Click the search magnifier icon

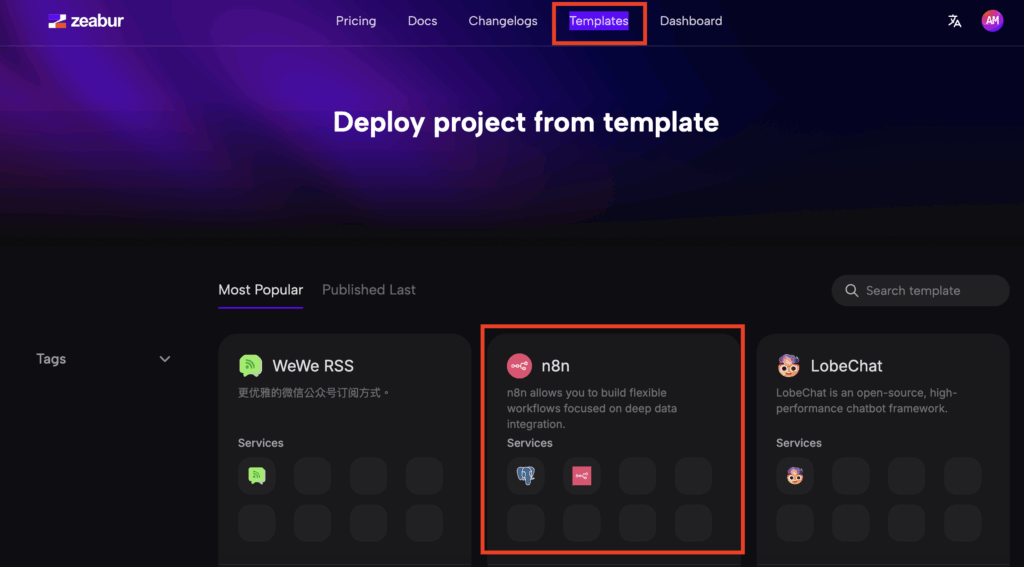852,291
